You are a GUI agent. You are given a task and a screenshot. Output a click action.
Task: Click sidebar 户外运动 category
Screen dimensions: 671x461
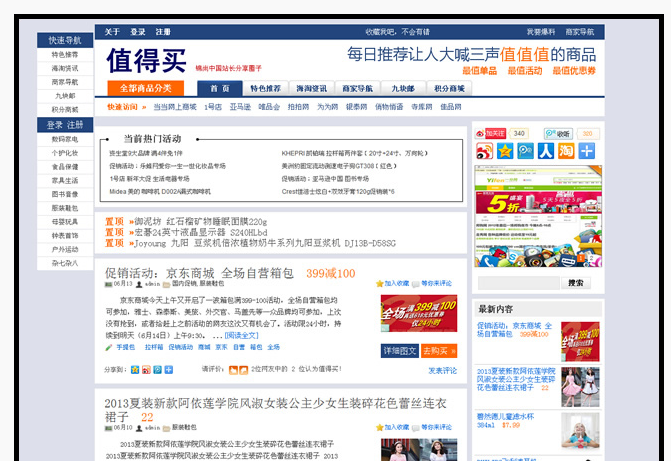(65, 250)
